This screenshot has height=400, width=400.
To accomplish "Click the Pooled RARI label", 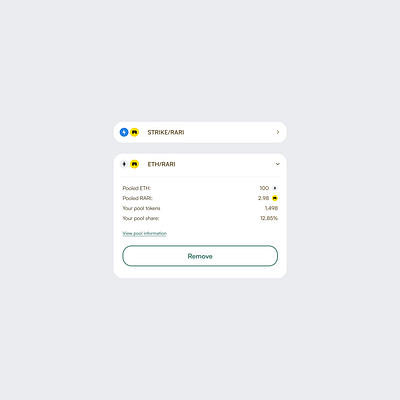I will tap(137, 198).
